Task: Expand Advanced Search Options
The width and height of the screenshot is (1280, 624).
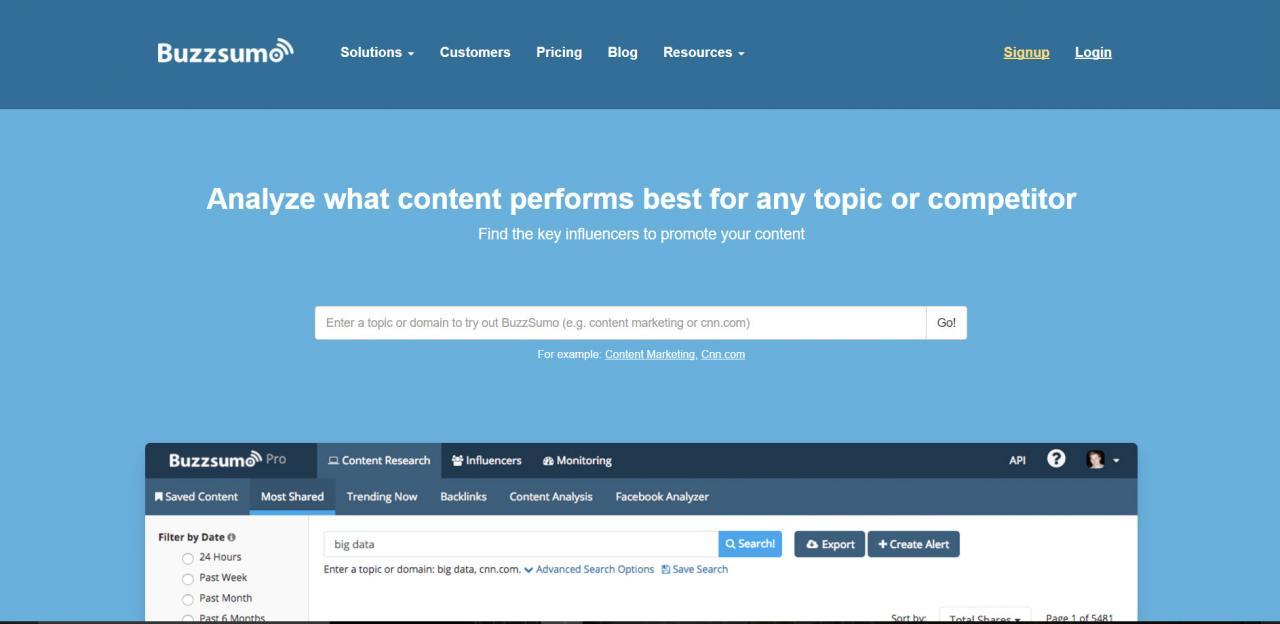Action: pos(589,569)
